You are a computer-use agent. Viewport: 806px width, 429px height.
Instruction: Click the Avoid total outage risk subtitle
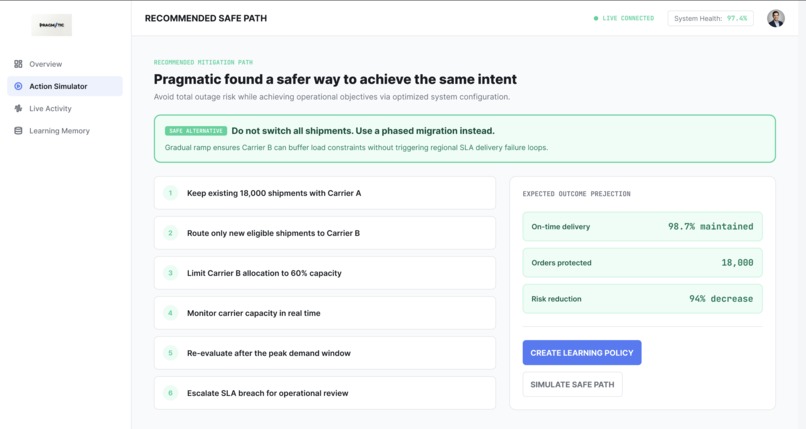pyautogui.click(x=332, y=97)
